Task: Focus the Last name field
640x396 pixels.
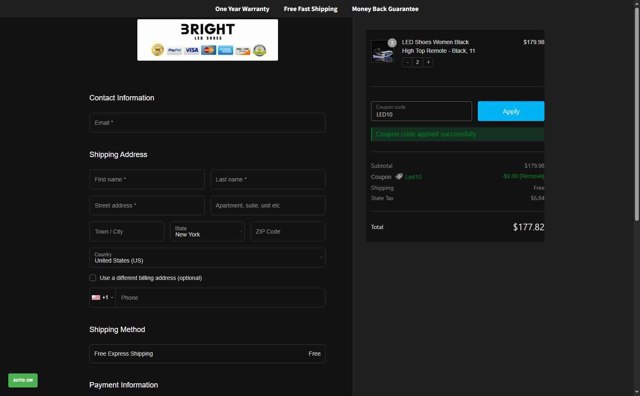Action: pyautogui.click(x=268, y=179)
